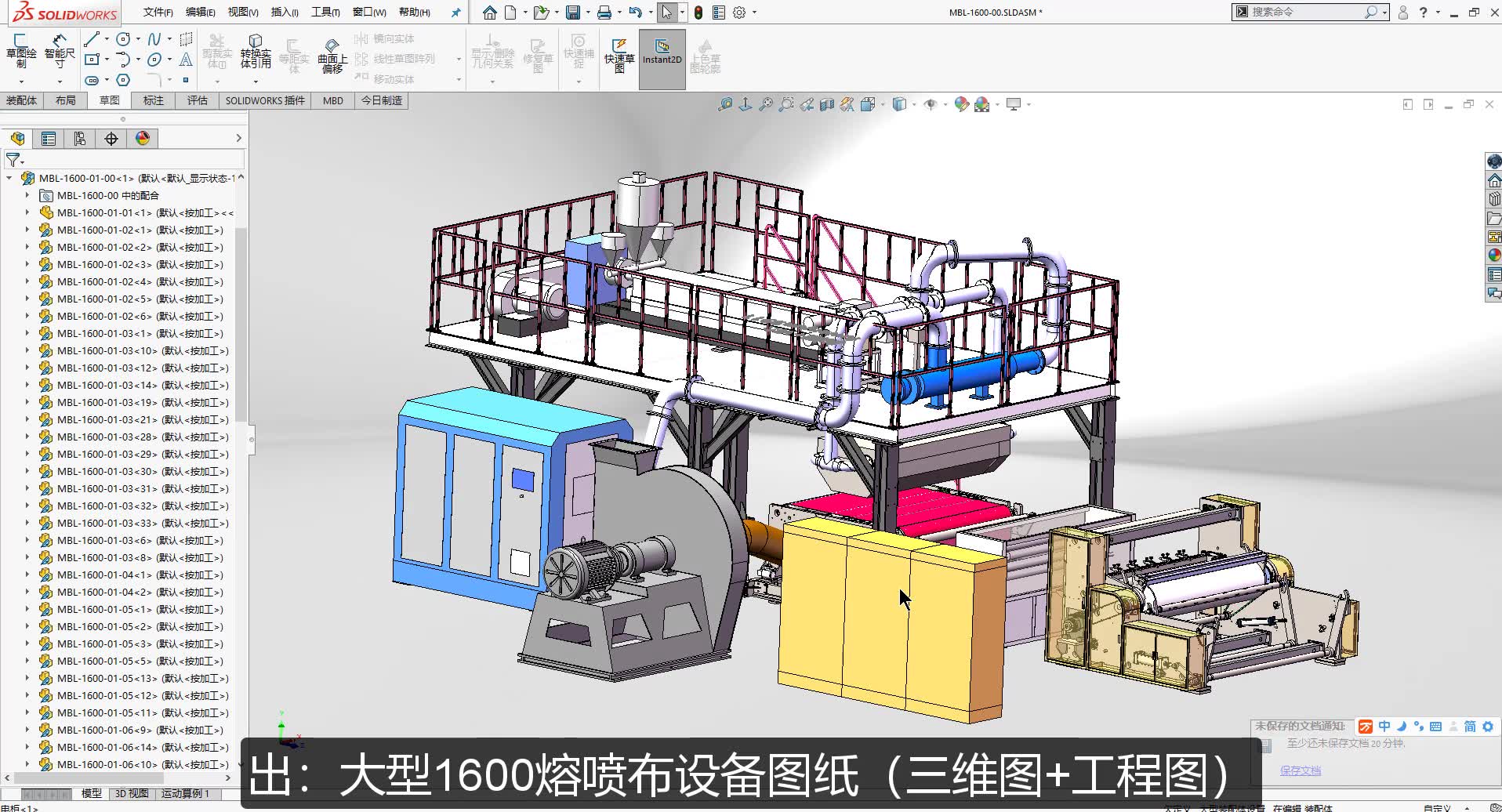
Task: Switch to the 3D 视图 bottom tab
Action: point(132,793)
